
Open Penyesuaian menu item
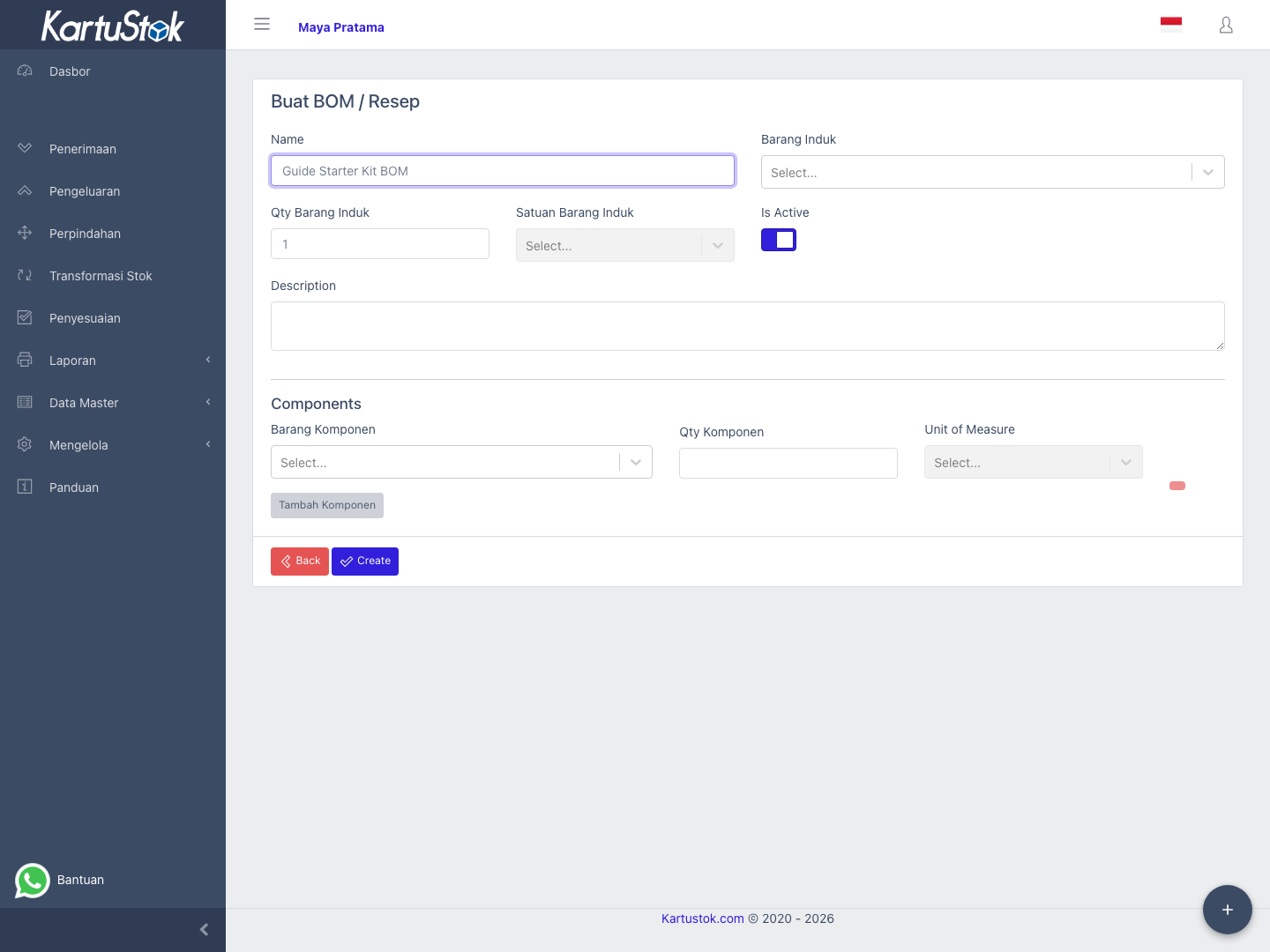point(113,318)
